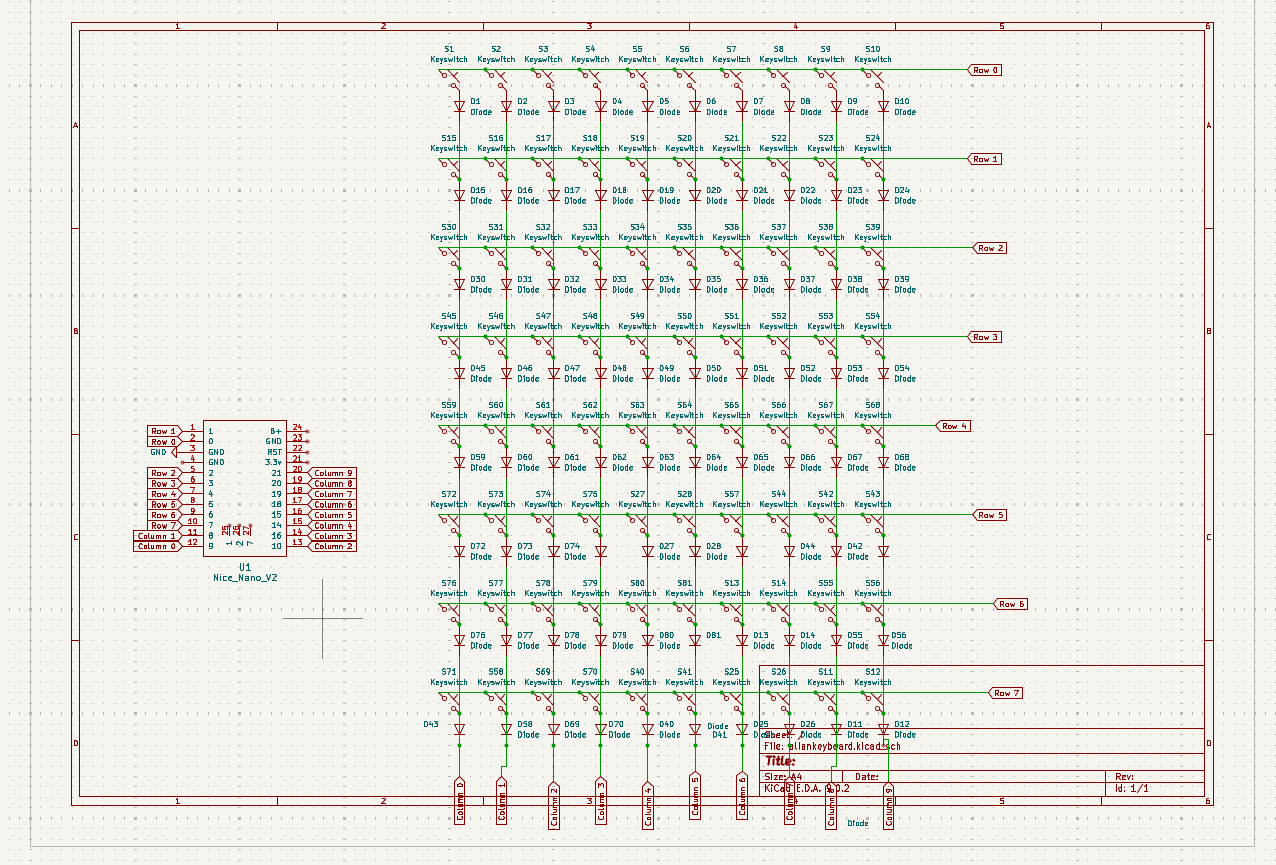Click the Nice_Nano_V2 microcontroller symbol U1
The height and width of the screenshot is (865, 1276).
click(243, 490)
